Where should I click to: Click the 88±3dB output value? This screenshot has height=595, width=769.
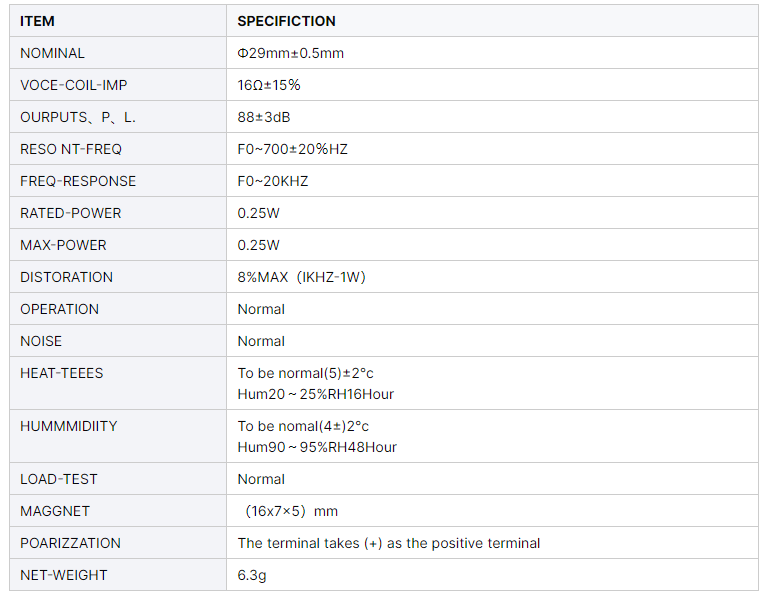(x=264, y=117)
